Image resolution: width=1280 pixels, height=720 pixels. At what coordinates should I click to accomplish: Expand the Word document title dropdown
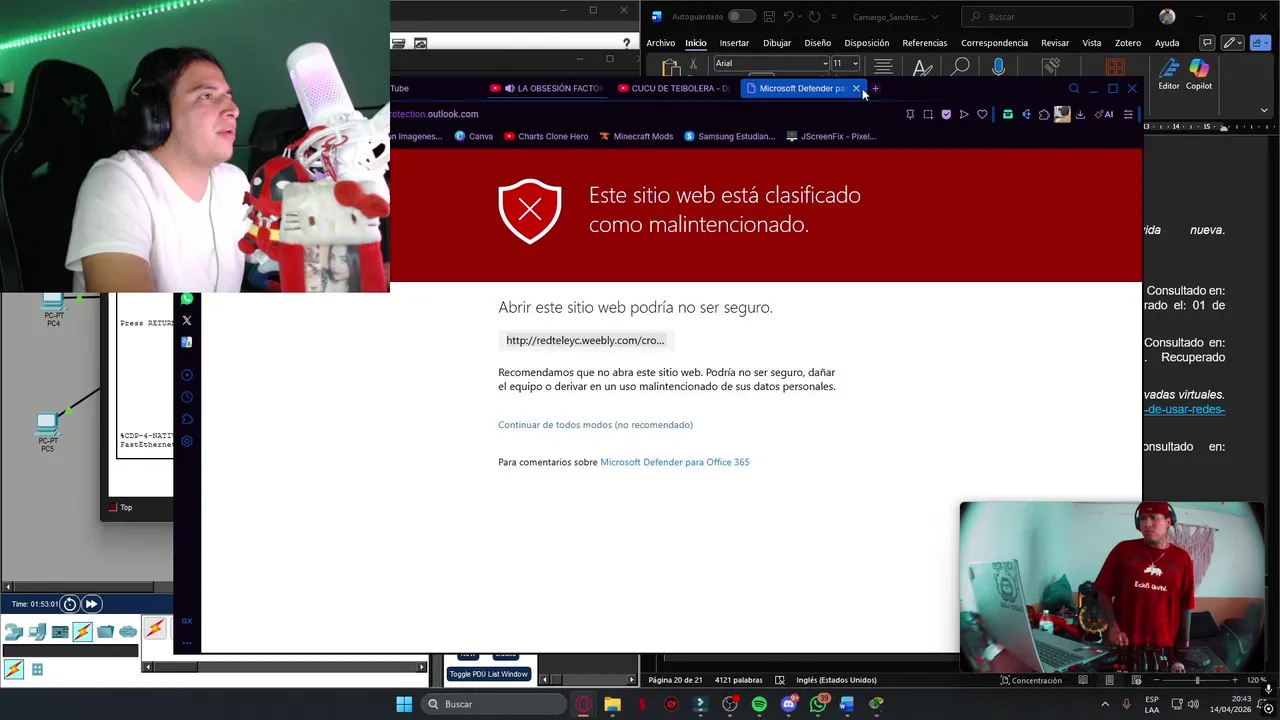935,17
